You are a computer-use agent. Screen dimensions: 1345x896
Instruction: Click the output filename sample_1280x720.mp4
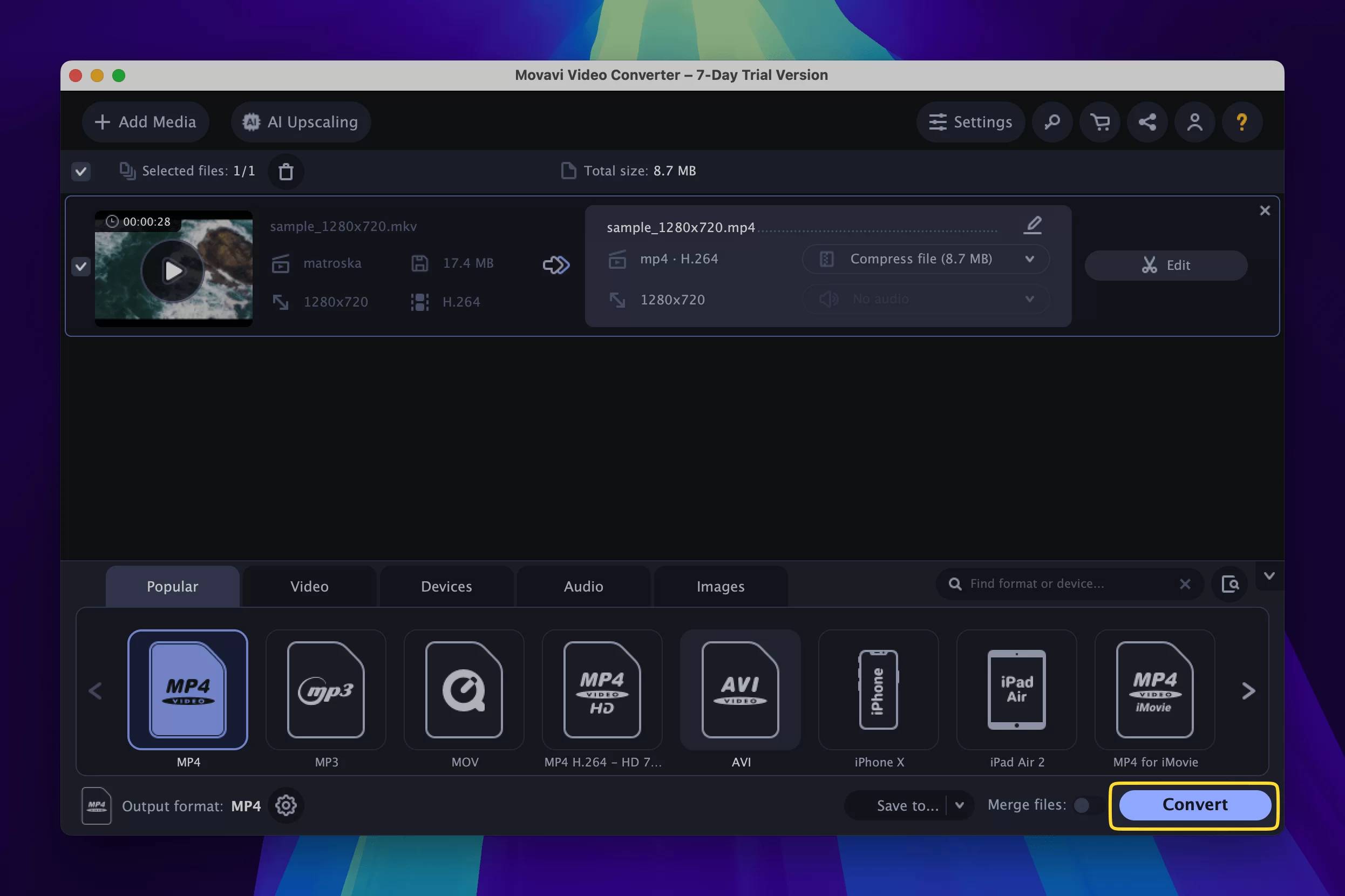(681, 227)
